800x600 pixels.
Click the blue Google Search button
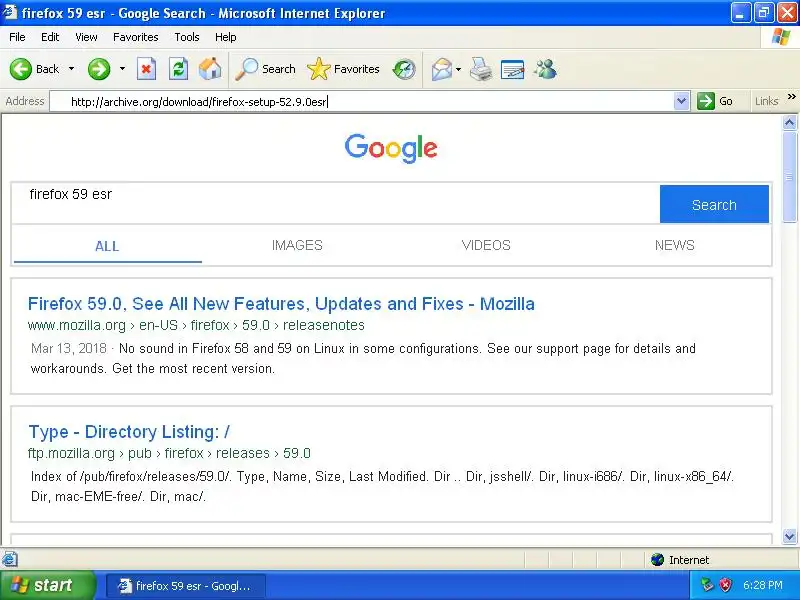pyautogui.click(x=714, y=204)
